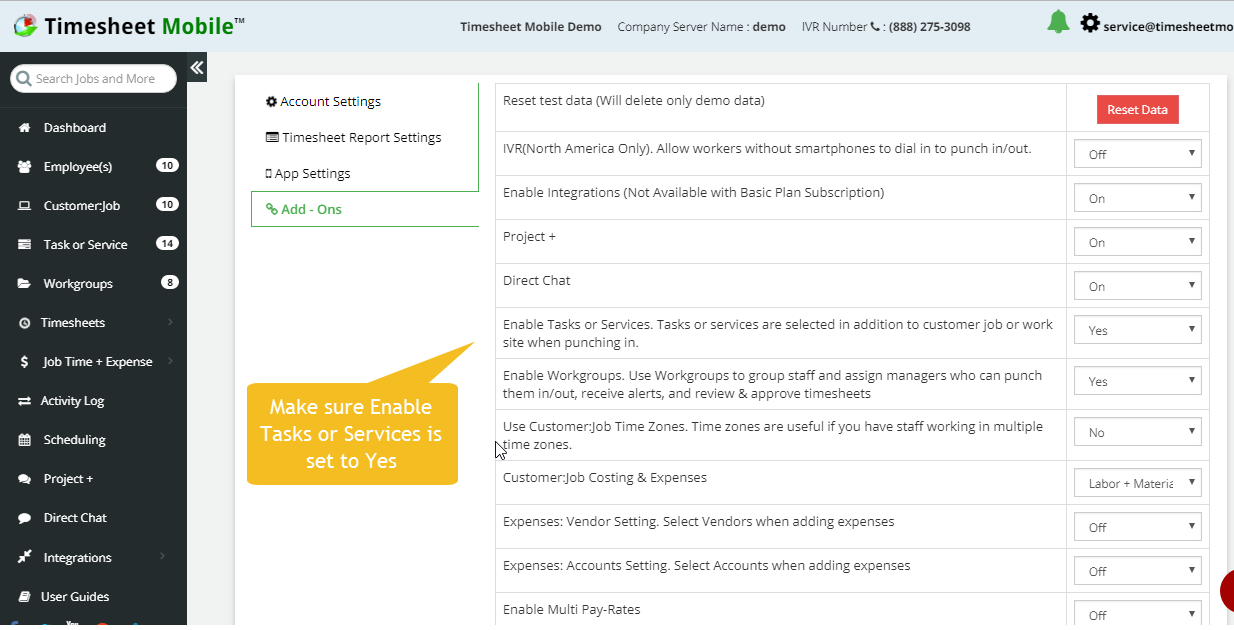
Task: Click the Integrations plug icon
Action: coord(24,558)
